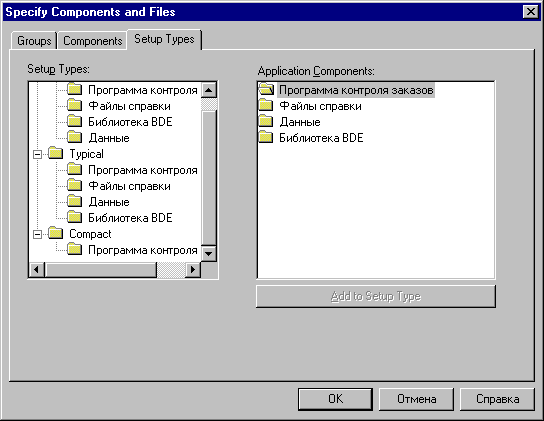Collapse the Typical setup type node
Viewport: 544px width, 421px height.
click(x=37, y=154)
